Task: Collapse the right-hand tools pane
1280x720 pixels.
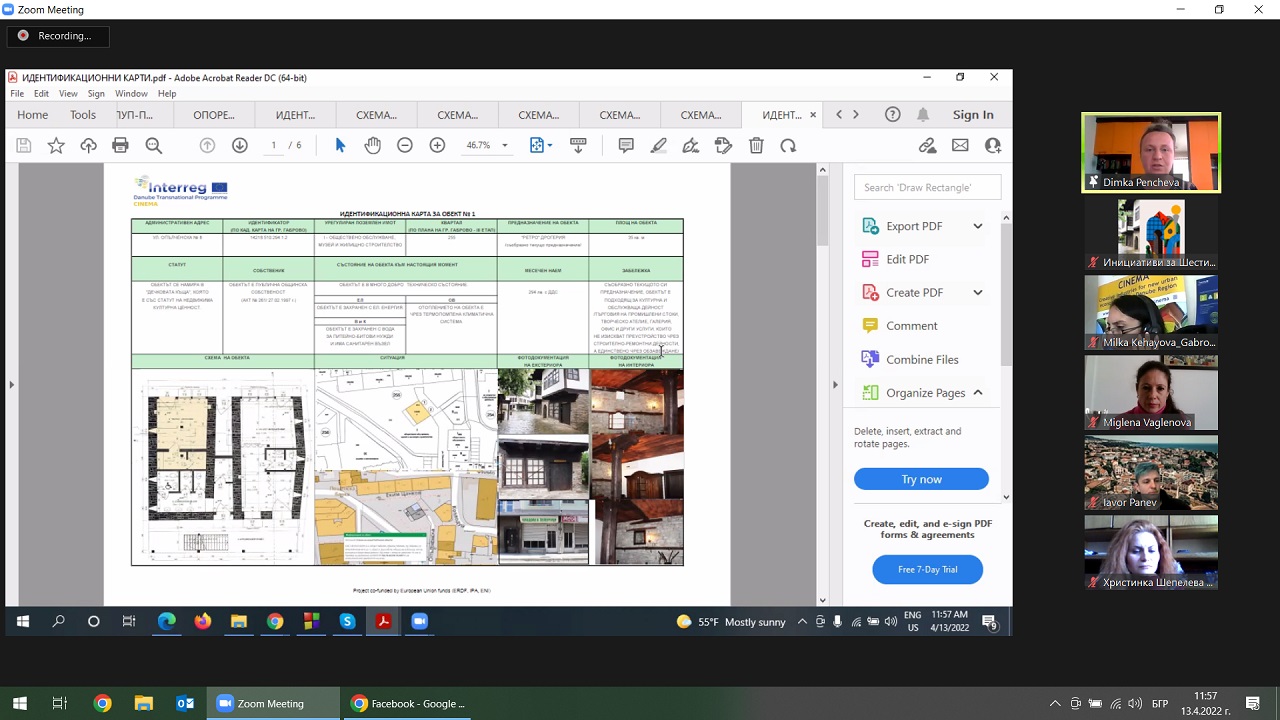Action: tap(835, 385)
